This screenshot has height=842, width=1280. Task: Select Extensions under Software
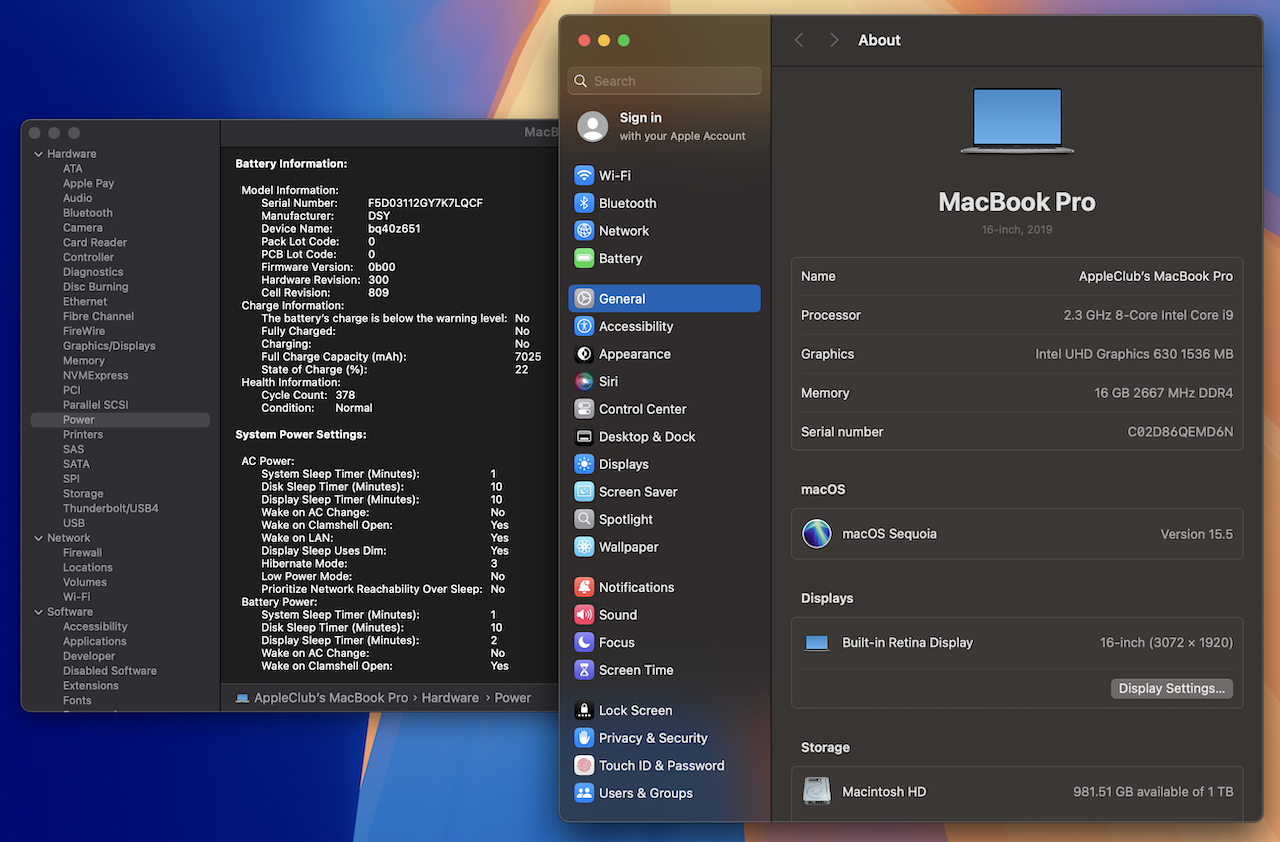coord(91,686)
